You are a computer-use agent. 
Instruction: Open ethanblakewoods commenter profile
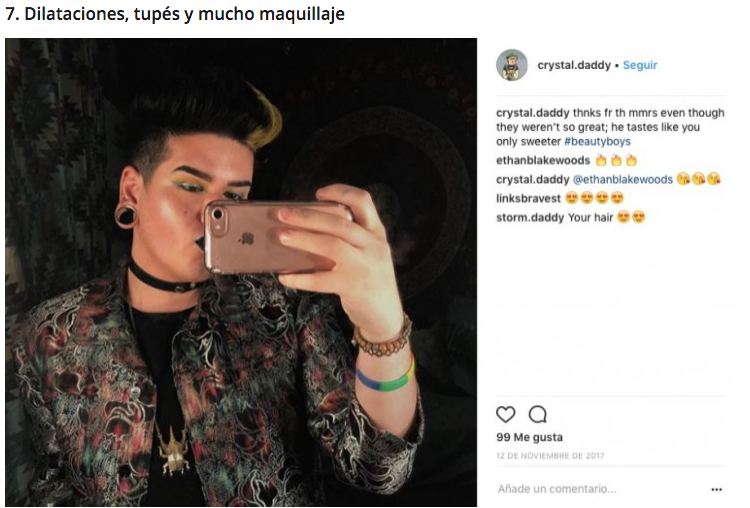tap(543, 160)
